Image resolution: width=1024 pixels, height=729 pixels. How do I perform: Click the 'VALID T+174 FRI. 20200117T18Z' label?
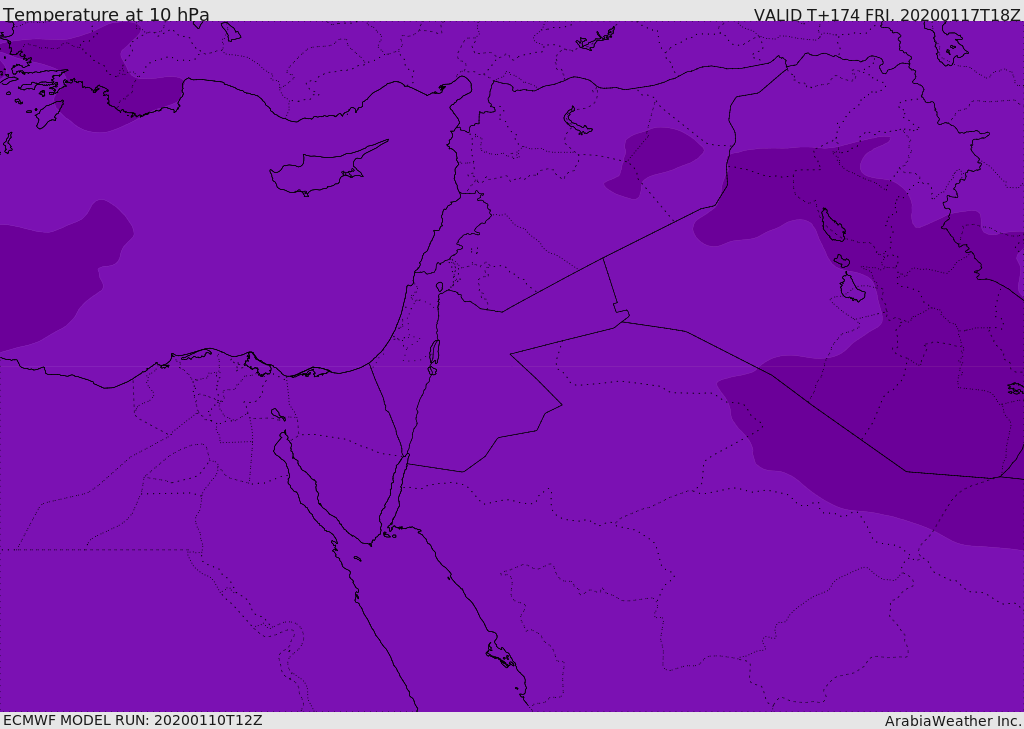point(887,14)
